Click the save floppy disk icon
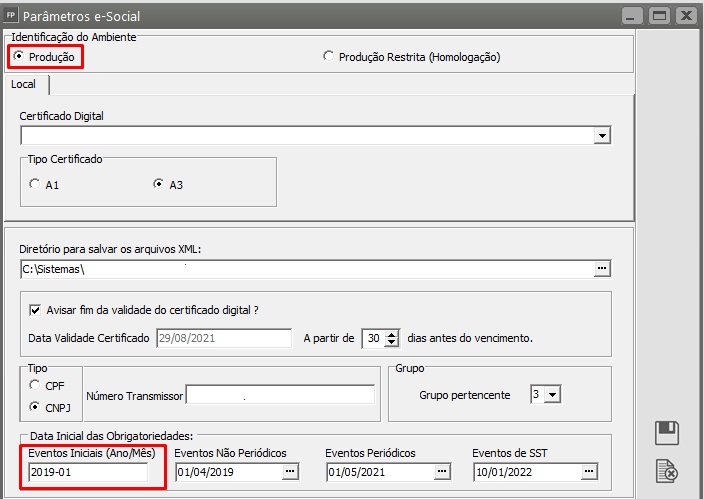The image size is (704, 499). [667, 433]
